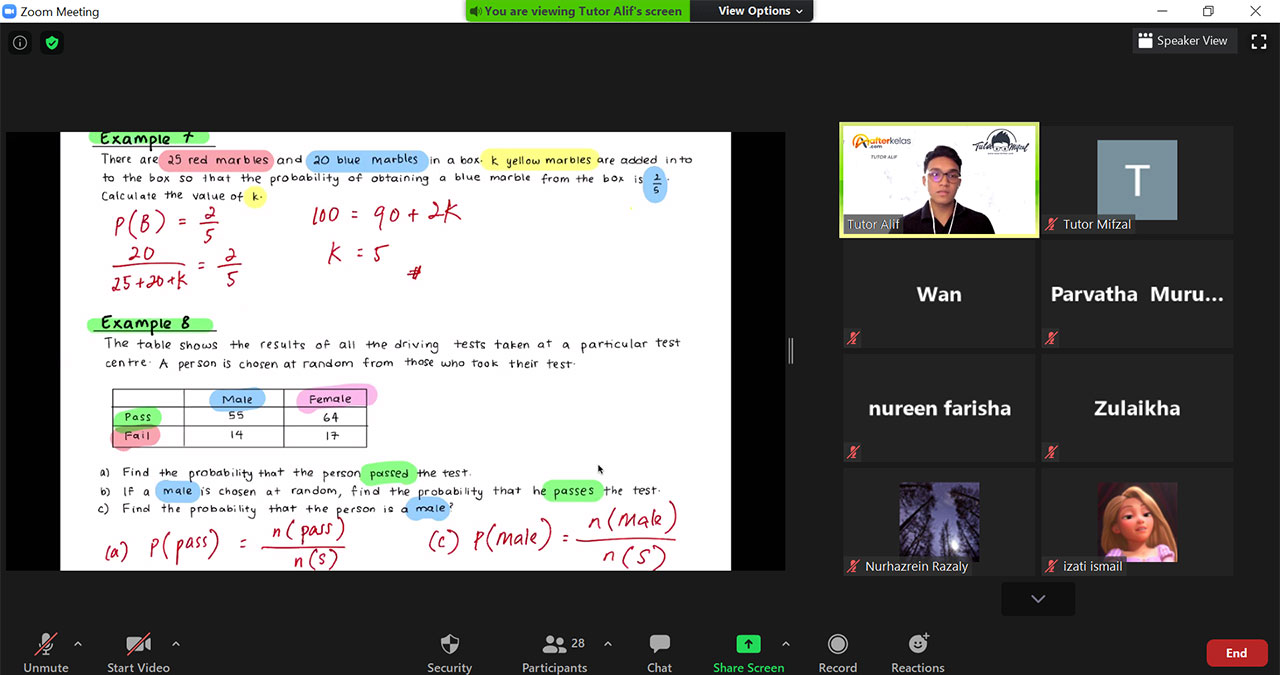Click 'k yellow marbles' highlighted text

click(x=540, y=160)
